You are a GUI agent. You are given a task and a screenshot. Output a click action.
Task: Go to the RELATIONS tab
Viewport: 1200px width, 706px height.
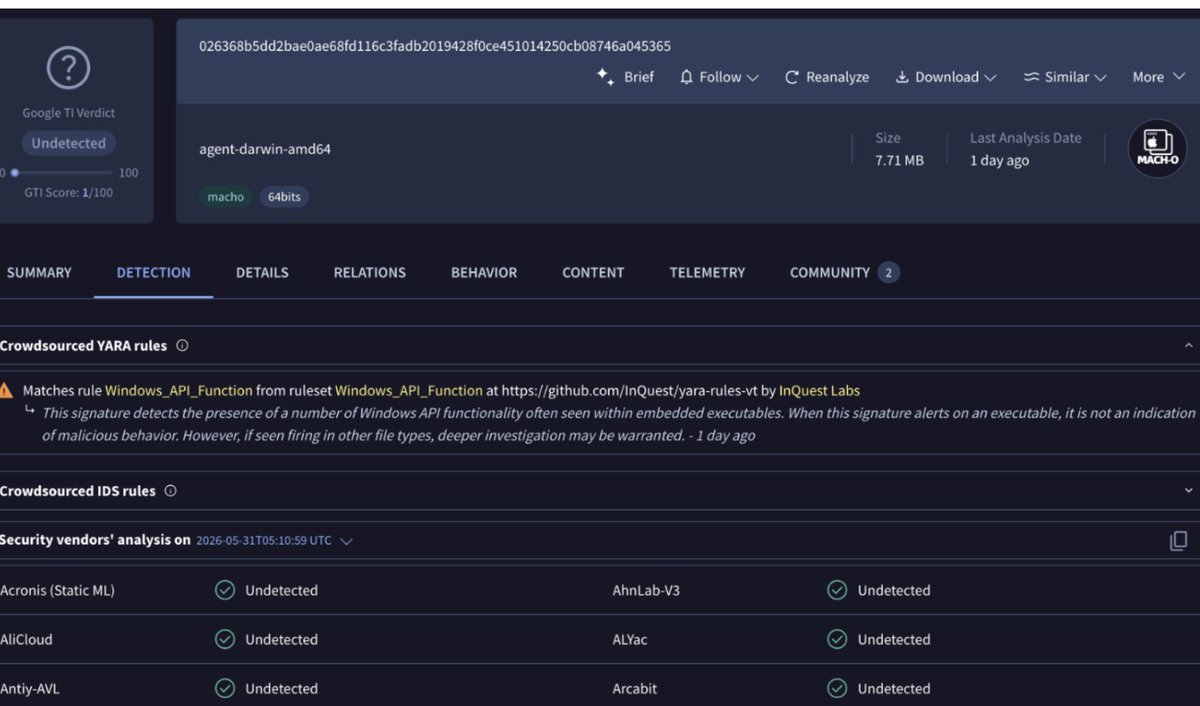370,272
